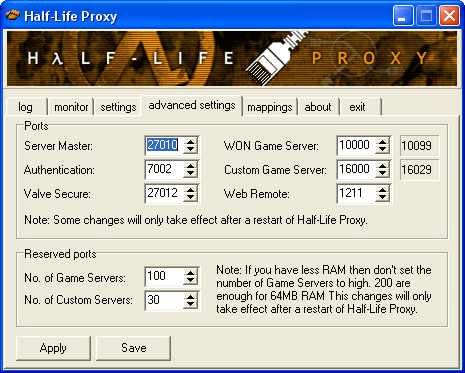Click the restart note text in Ports
This screenshot has width=465, height=373.
point(196,220)
